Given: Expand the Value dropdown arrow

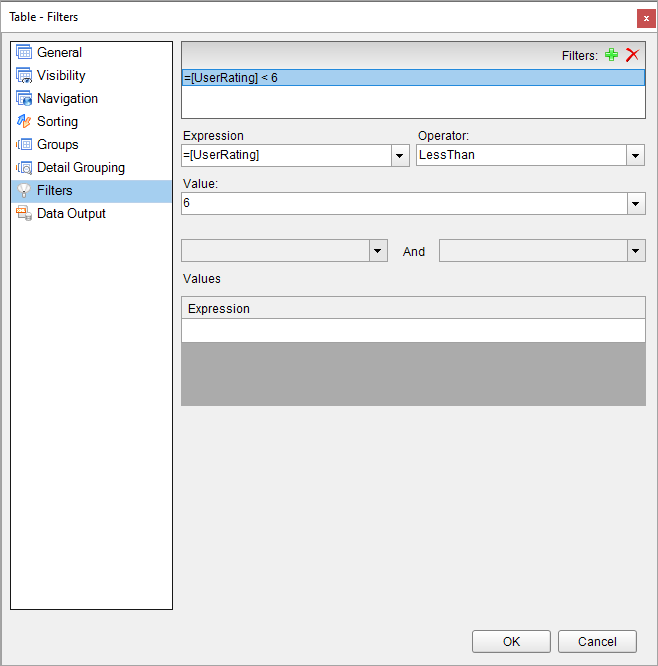Looking at the screenshot, I should [635, 203].
